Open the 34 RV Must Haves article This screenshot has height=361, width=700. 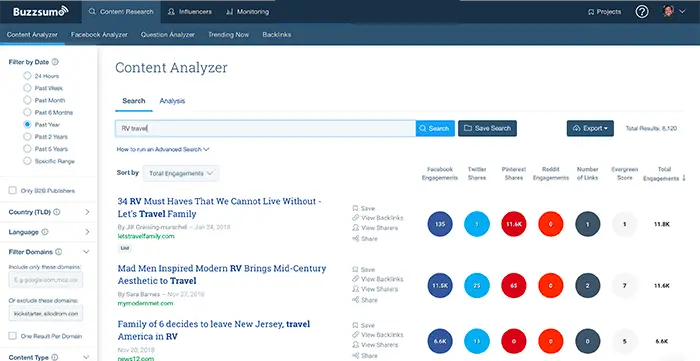(219, 207)
